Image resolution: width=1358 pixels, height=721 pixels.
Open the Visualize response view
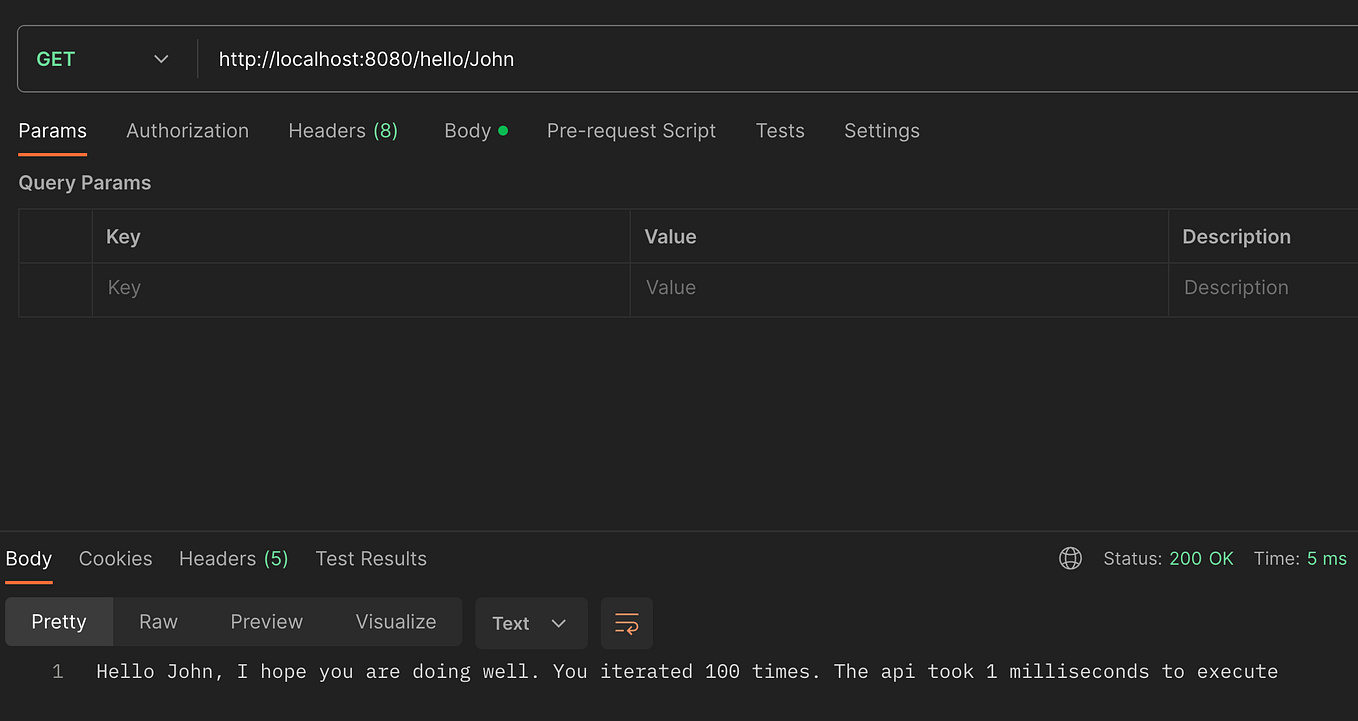pos(395,621)
